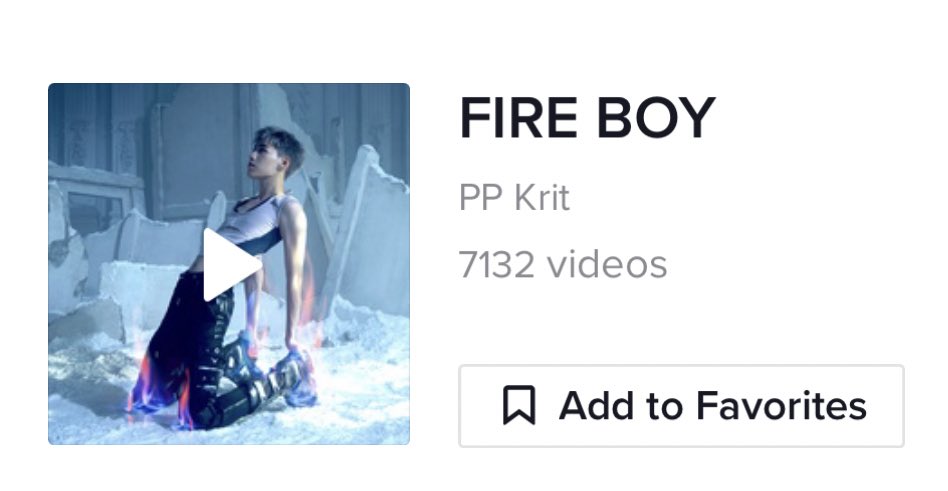Image resolution: width=948 pixels, height=491 pixels.
Task: Tap the play triangle overlaying the album art
Action: 232,265
